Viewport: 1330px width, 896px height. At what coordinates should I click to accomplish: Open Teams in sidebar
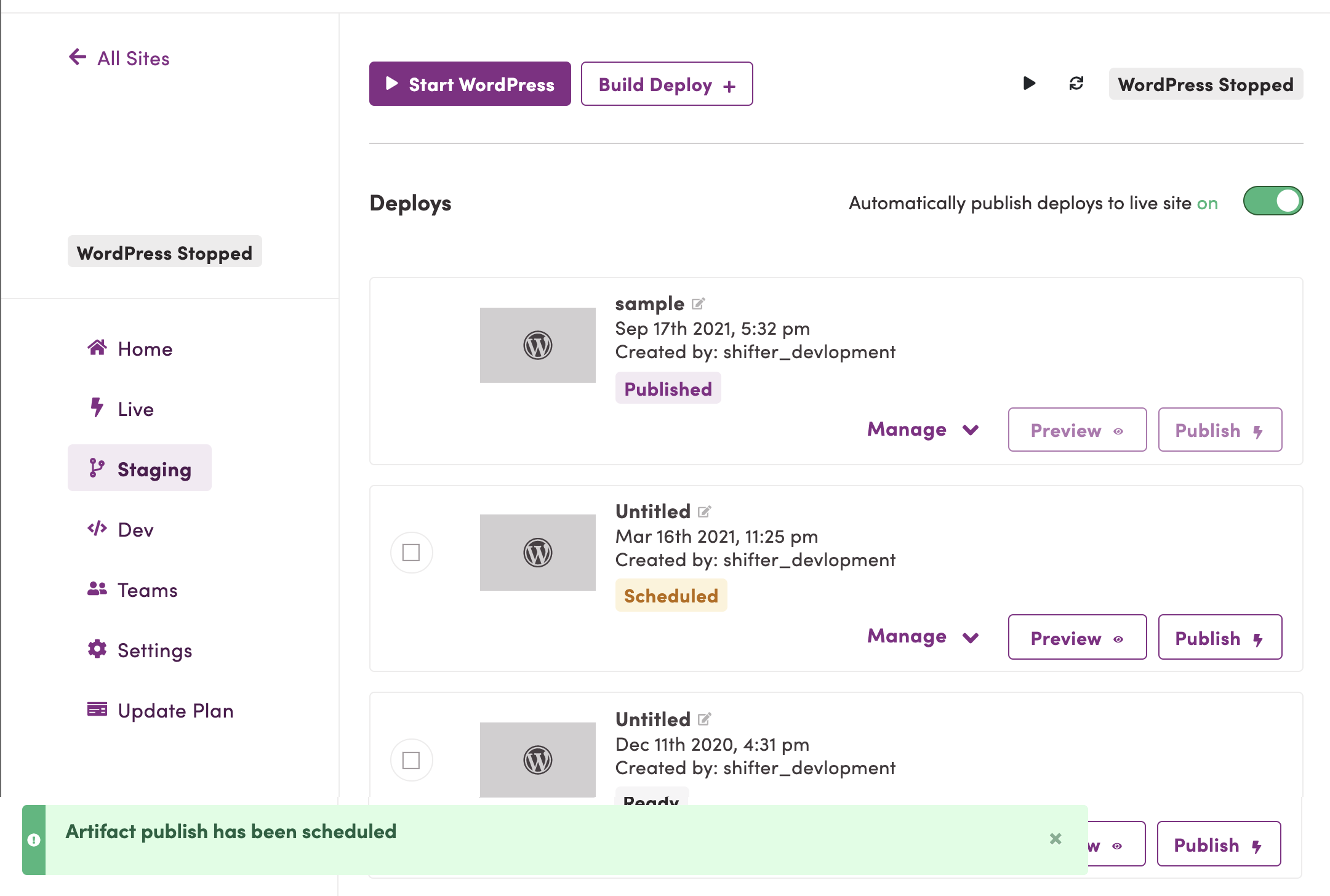click(x=132, y=590)
